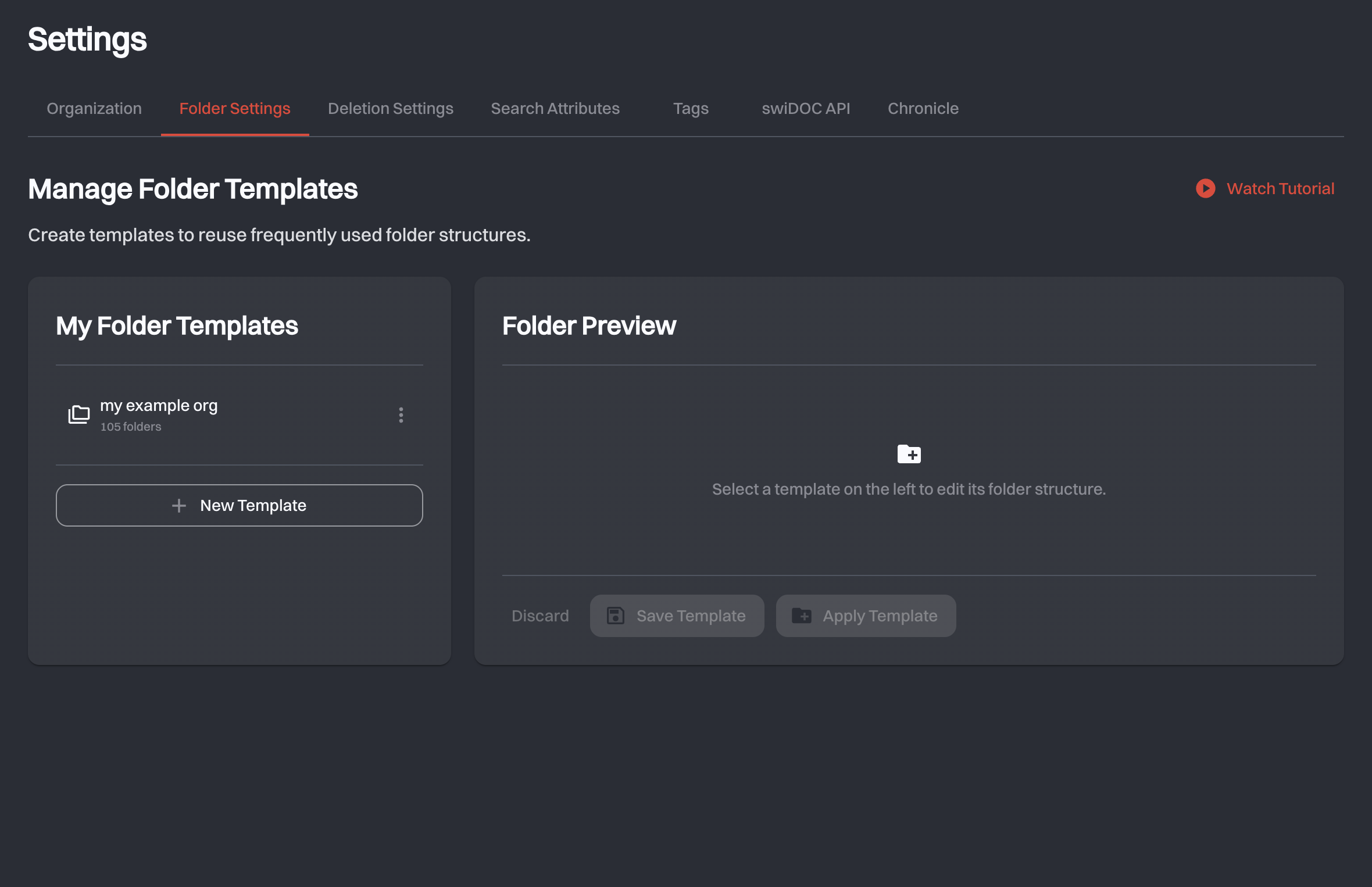Viewport: 1372px width, 887px height.
Task: Select the Folder Settings tab
Action: click(x=235, y=109)
